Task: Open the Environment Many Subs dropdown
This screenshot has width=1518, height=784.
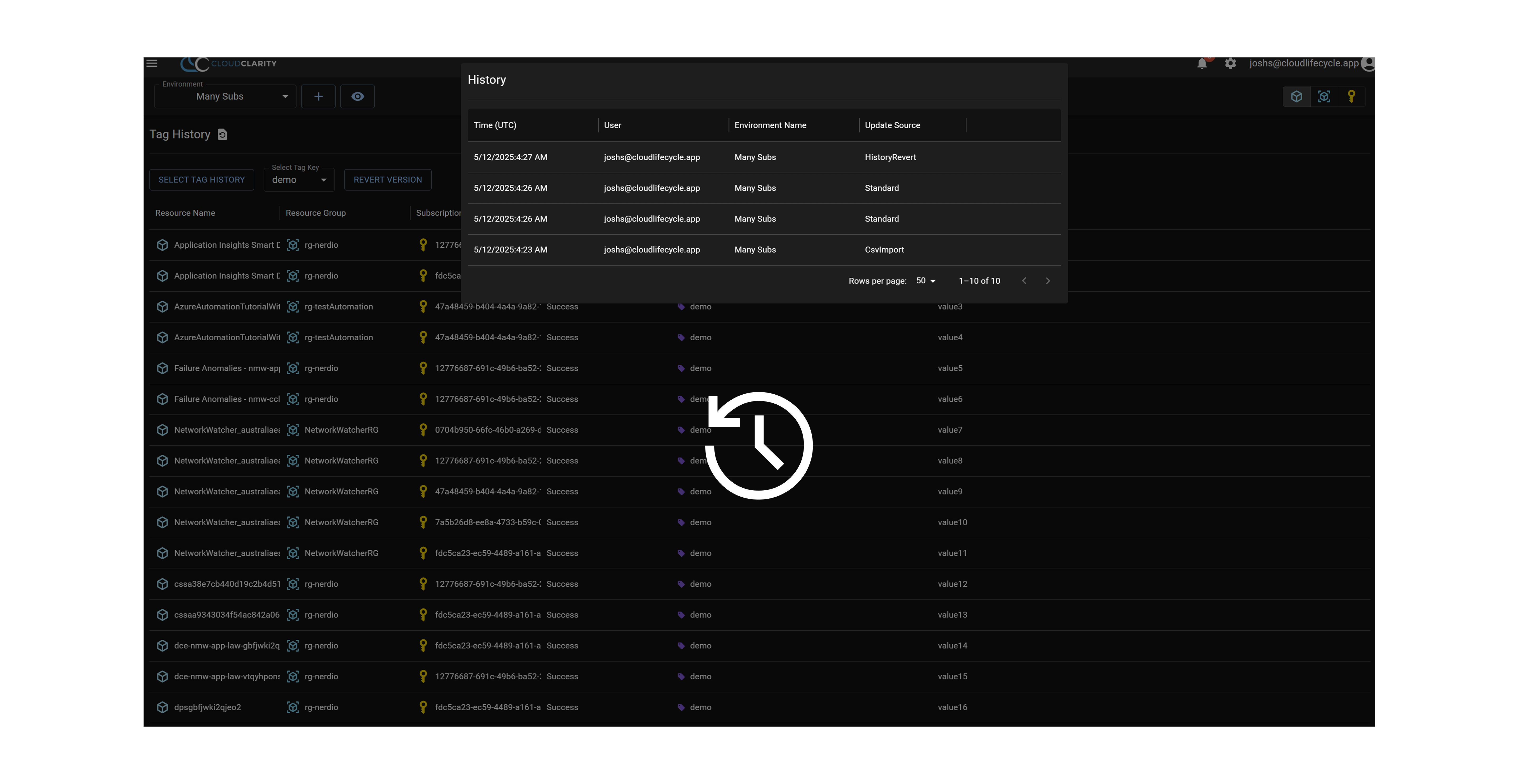Action: pos(225,97)
